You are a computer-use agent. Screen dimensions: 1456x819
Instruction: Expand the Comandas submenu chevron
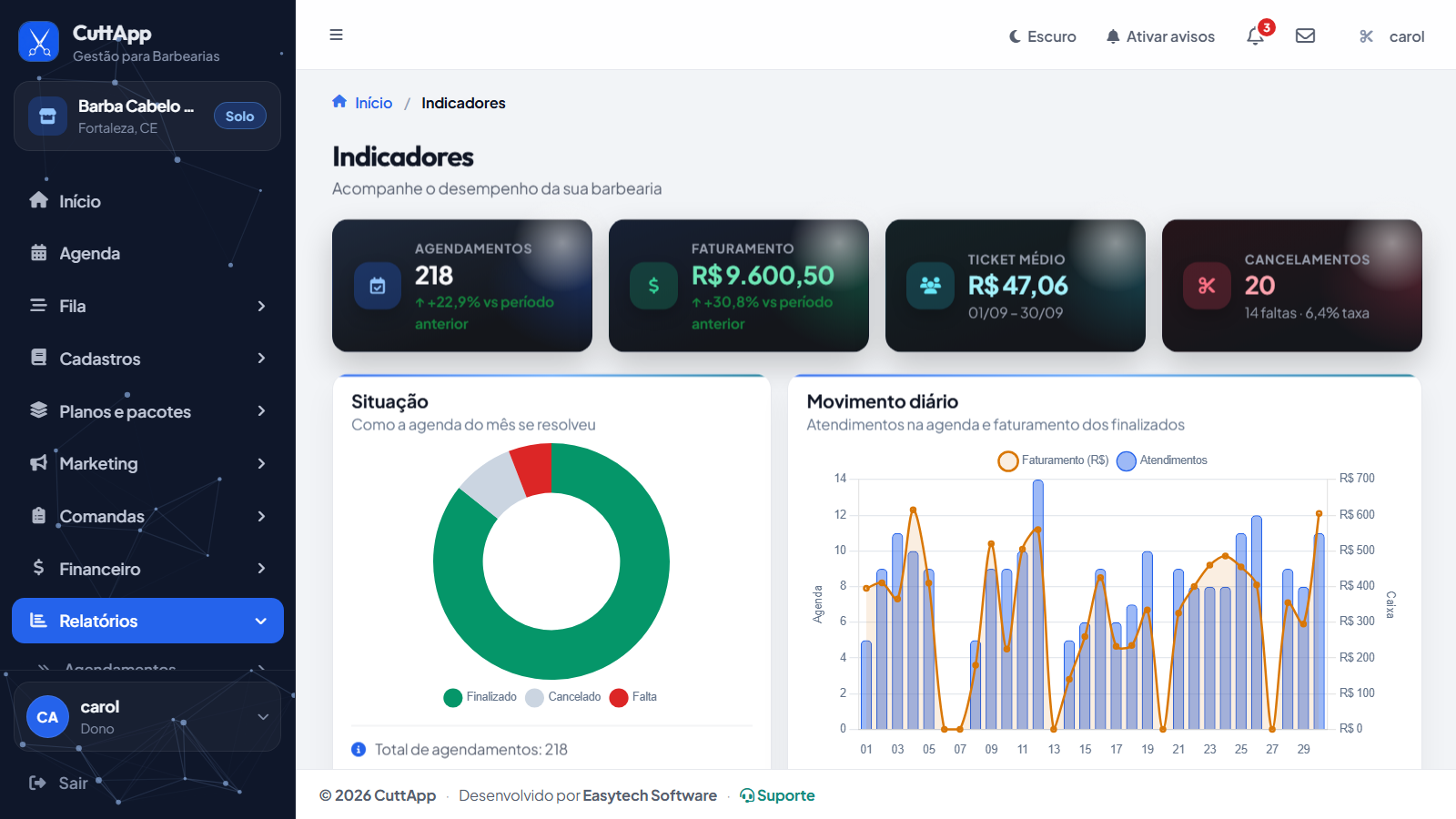(261, 516)
